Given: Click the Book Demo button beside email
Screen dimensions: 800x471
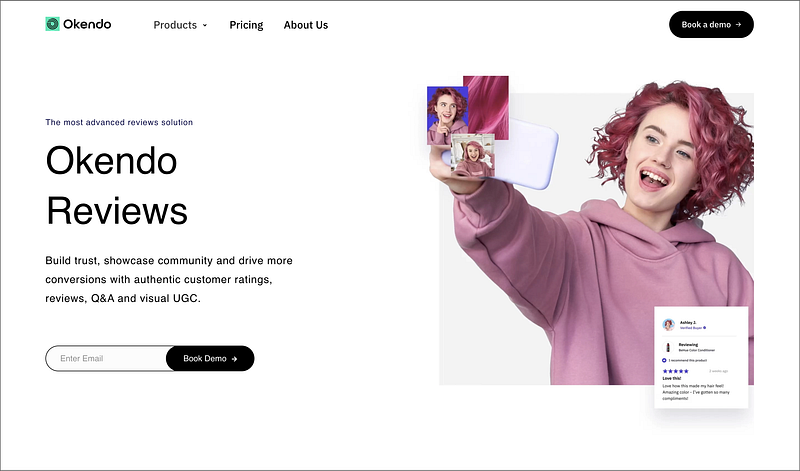Looking at the screenshot, I should point(210,358).
